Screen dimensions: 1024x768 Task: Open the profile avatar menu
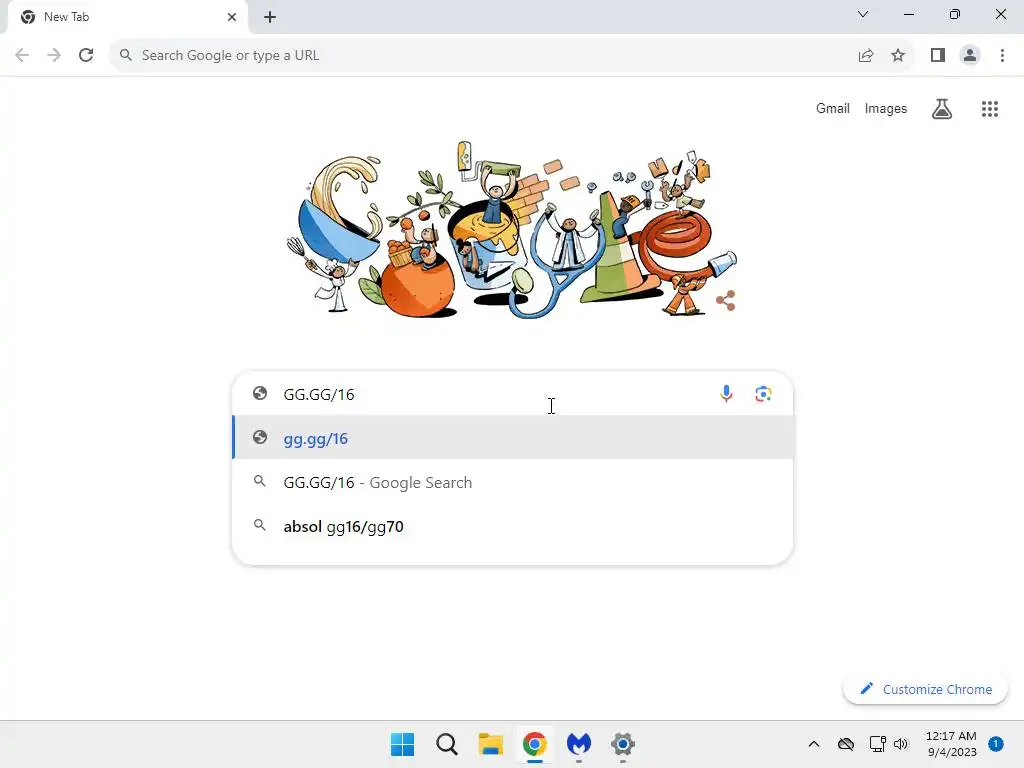tap(970, 56)
